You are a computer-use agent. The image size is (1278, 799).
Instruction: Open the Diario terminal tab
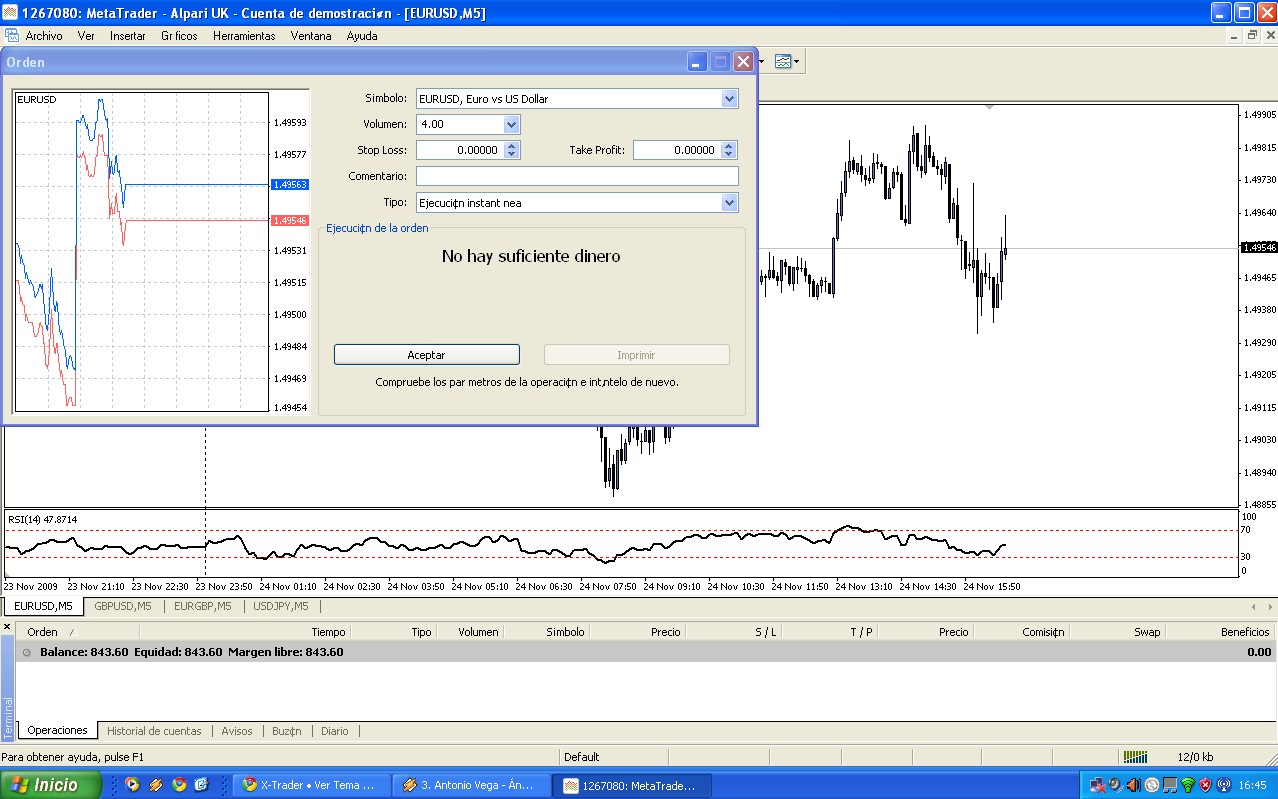[x=335, y=731]
